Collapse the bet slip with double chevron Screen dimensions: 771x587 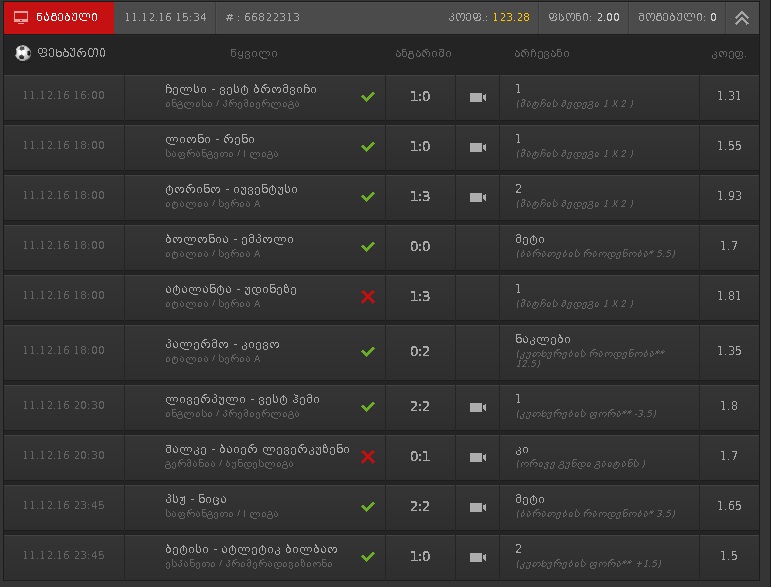(741, 18)
